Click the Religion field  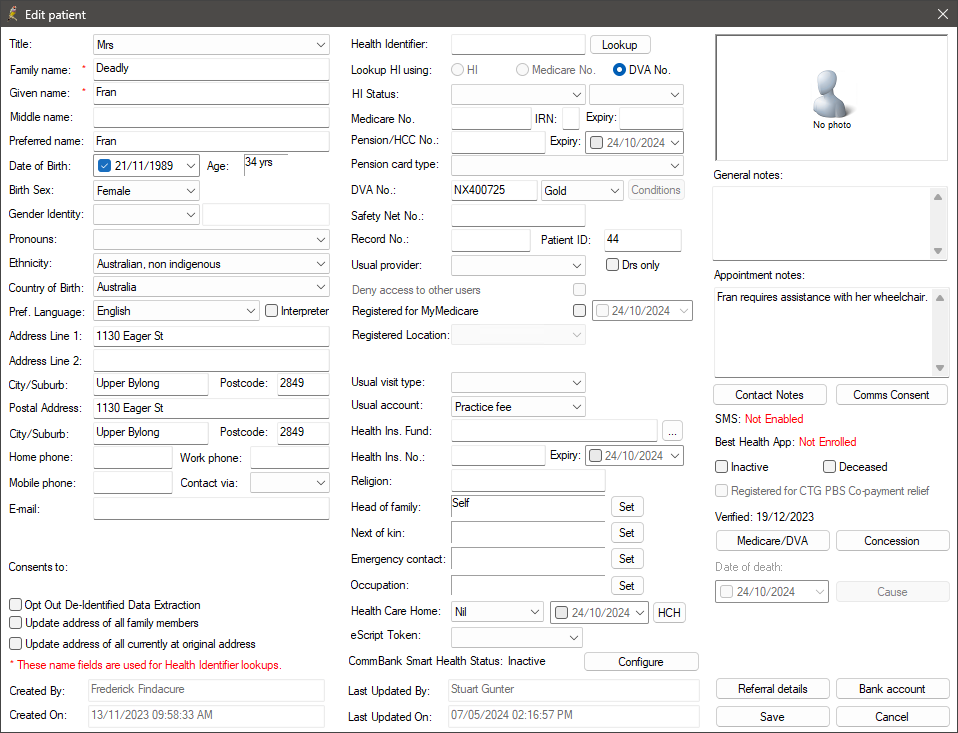(528, 481)
